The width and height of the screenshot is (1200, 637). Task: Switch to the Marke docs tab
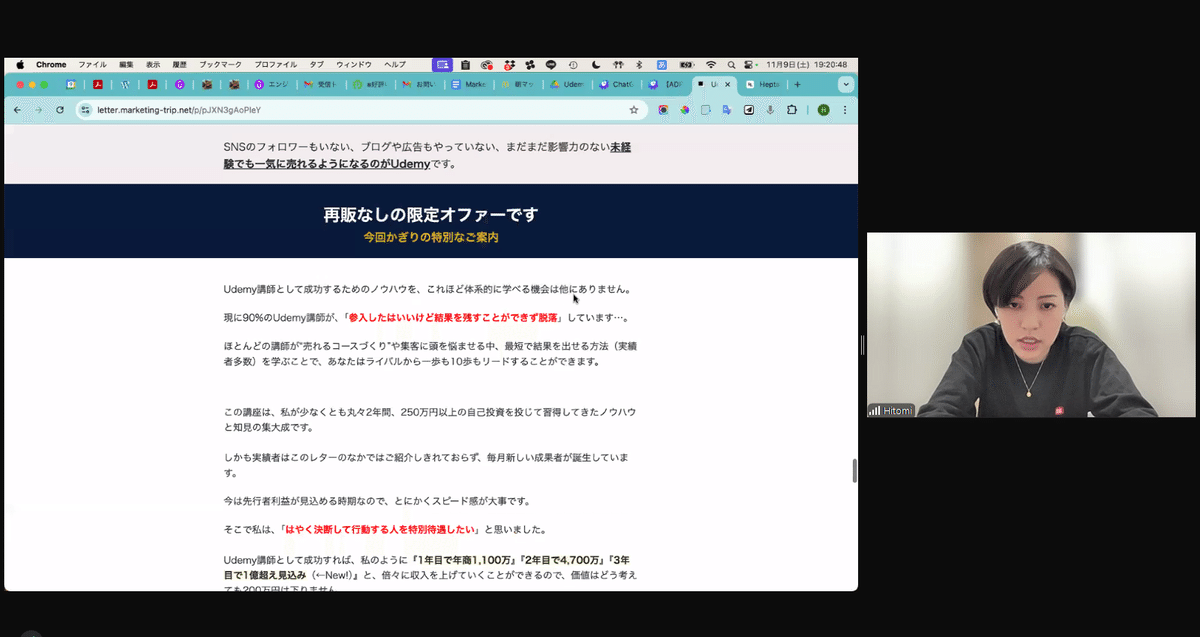(x=469, y=85)
